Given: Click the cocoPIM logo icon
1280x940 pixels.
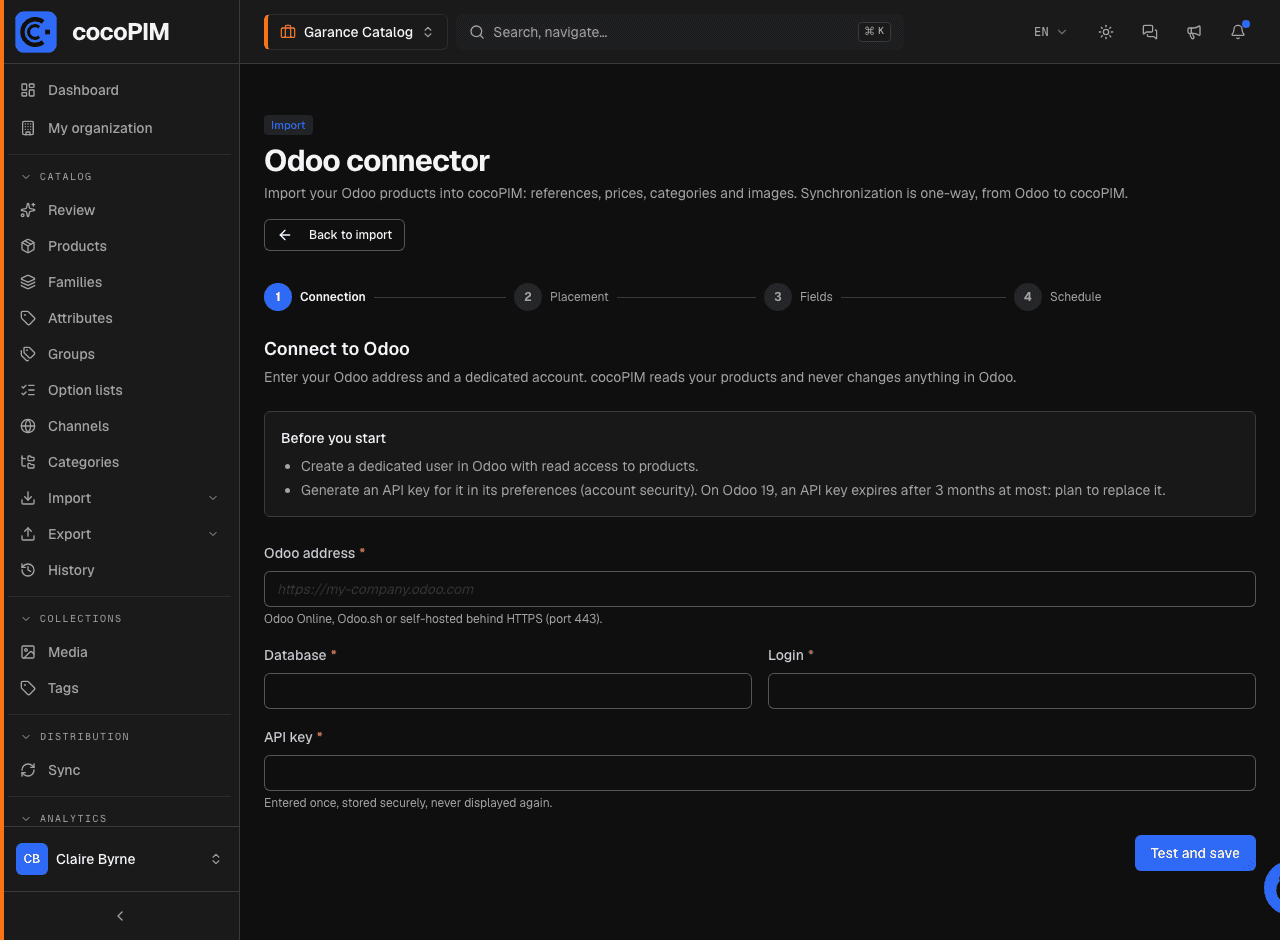Looking at the screenshot, I should coord(36,32).
